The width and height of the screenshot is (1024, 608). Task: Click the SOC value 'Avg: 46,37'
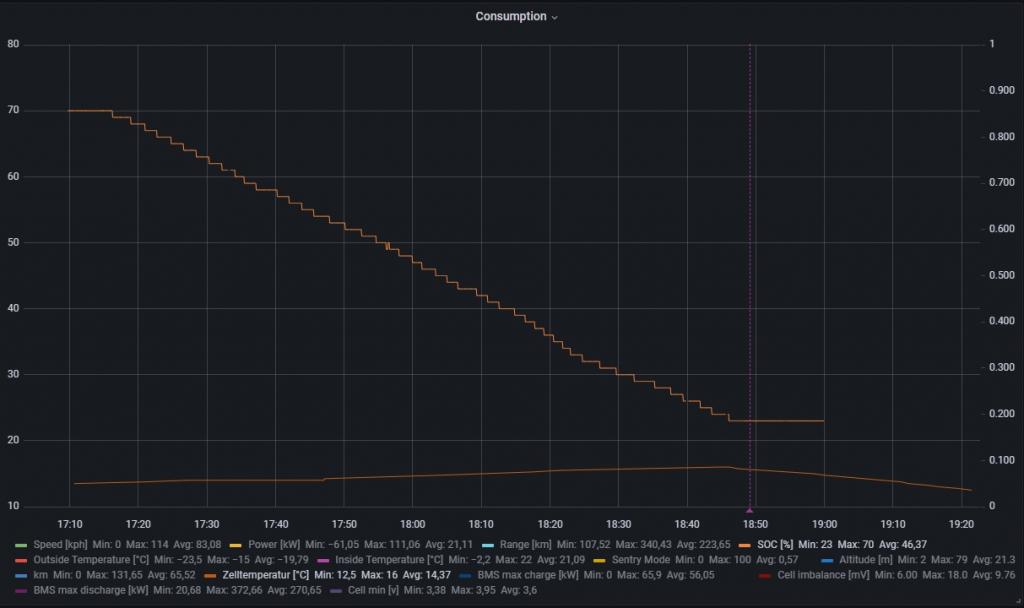pos(903,544)
